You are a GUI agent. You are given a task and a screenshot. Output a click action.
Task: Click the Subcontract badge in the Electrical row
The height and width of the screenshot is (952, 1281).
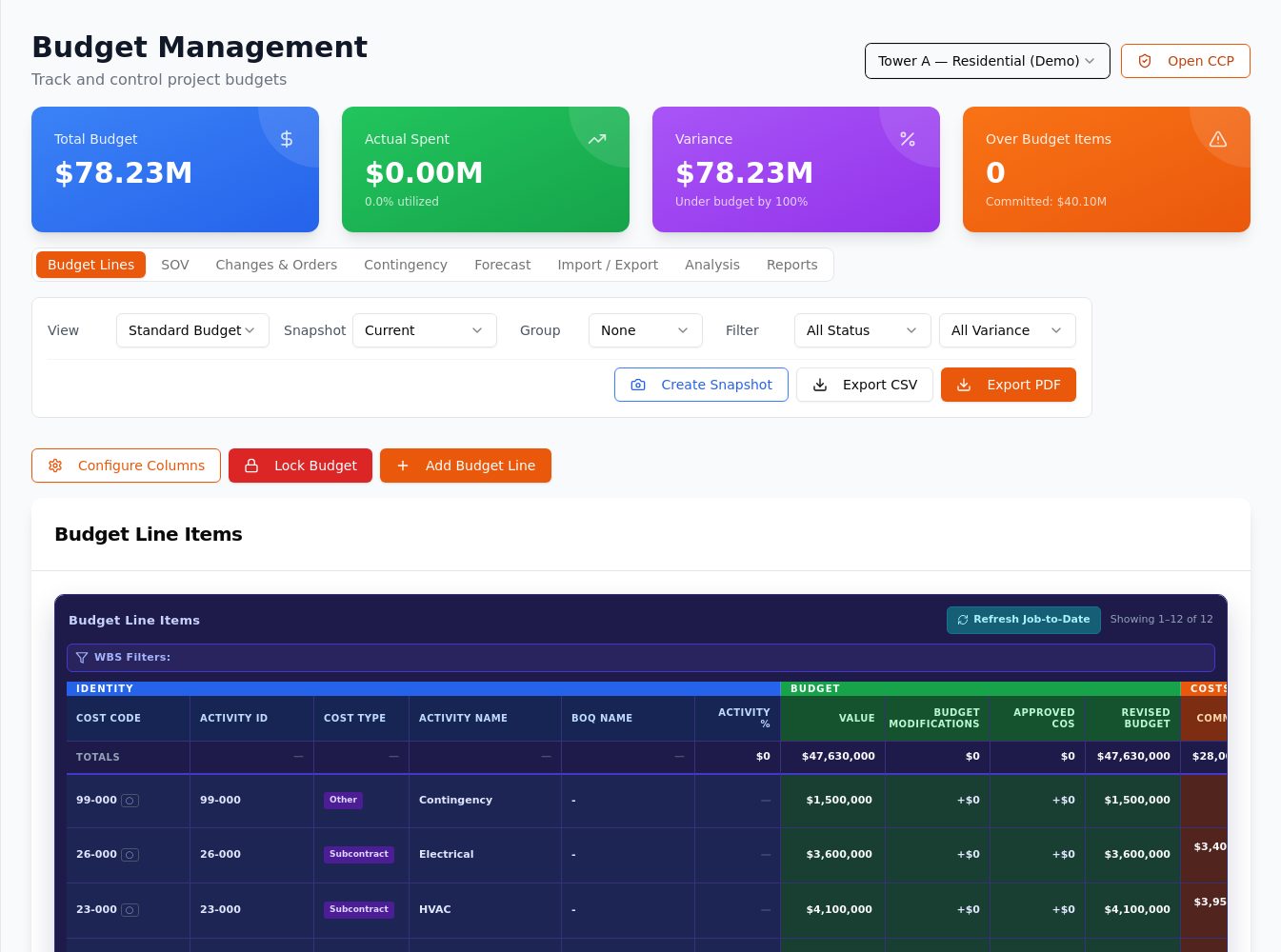pyautogui.click(x=359, y=855)
